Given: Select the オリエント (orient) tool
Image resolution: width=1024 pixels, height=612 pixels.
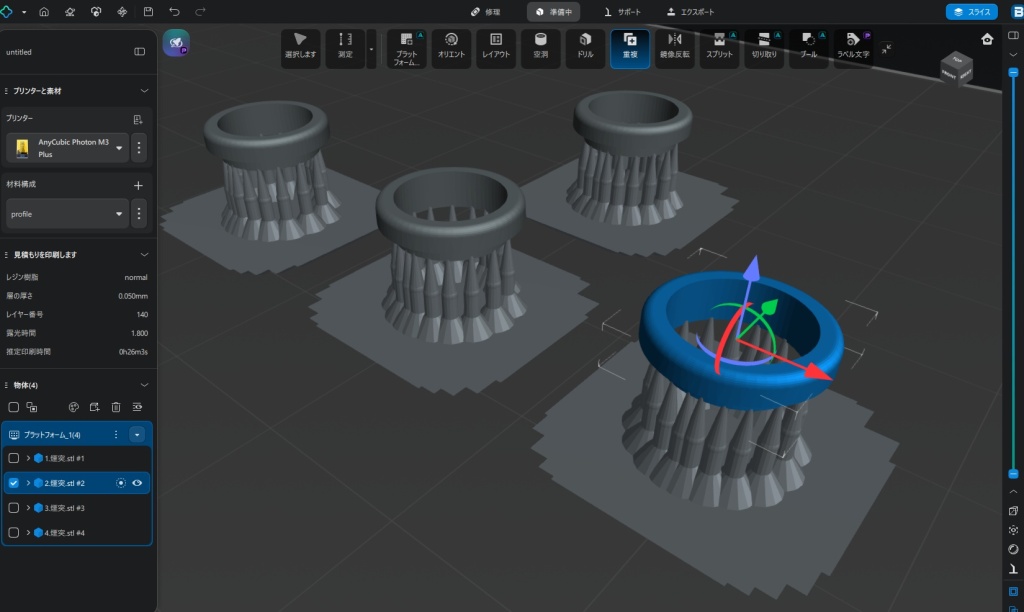Looking at the screenshot, I should (451, 47).
